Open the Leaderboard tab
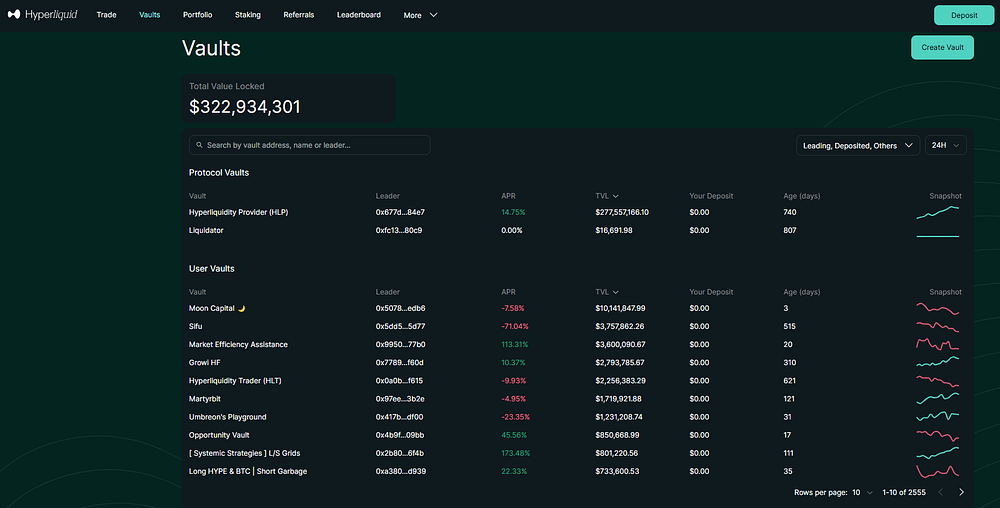The height and width of the screenshot is (508, 1000). [x=358, y=15]
